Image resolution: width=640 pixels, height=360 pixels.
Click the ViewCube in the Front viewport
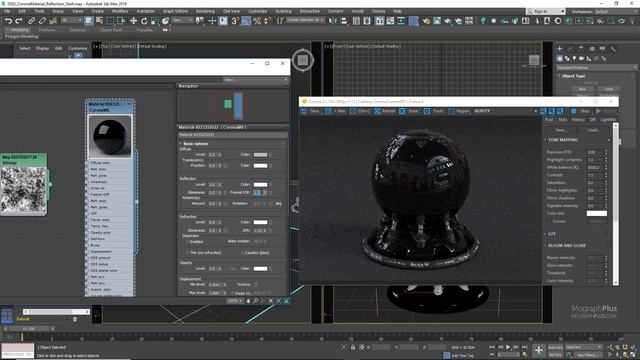[534, 60]
